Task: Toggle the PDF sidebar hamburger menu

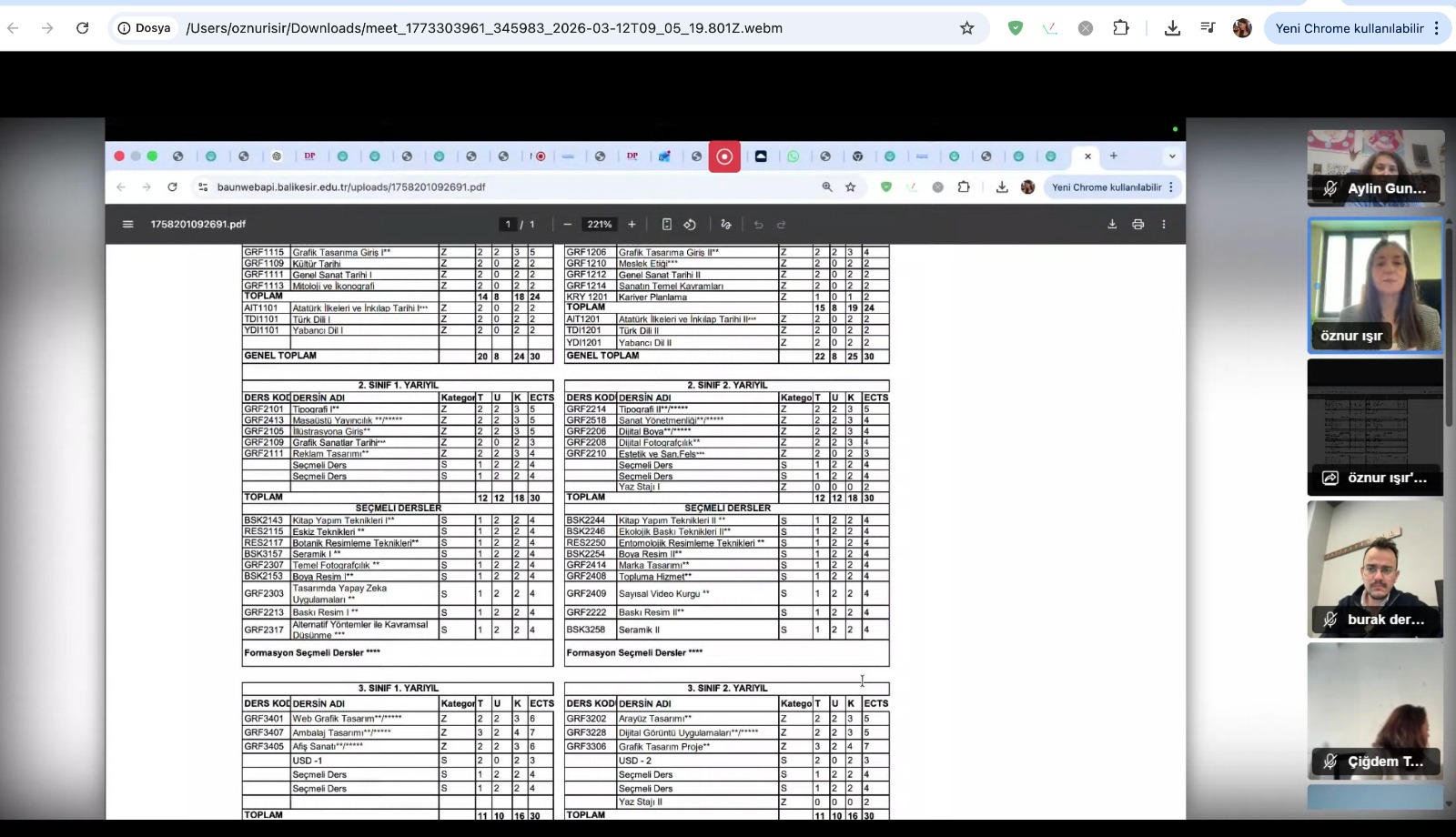Action: (x=128, y=225)
